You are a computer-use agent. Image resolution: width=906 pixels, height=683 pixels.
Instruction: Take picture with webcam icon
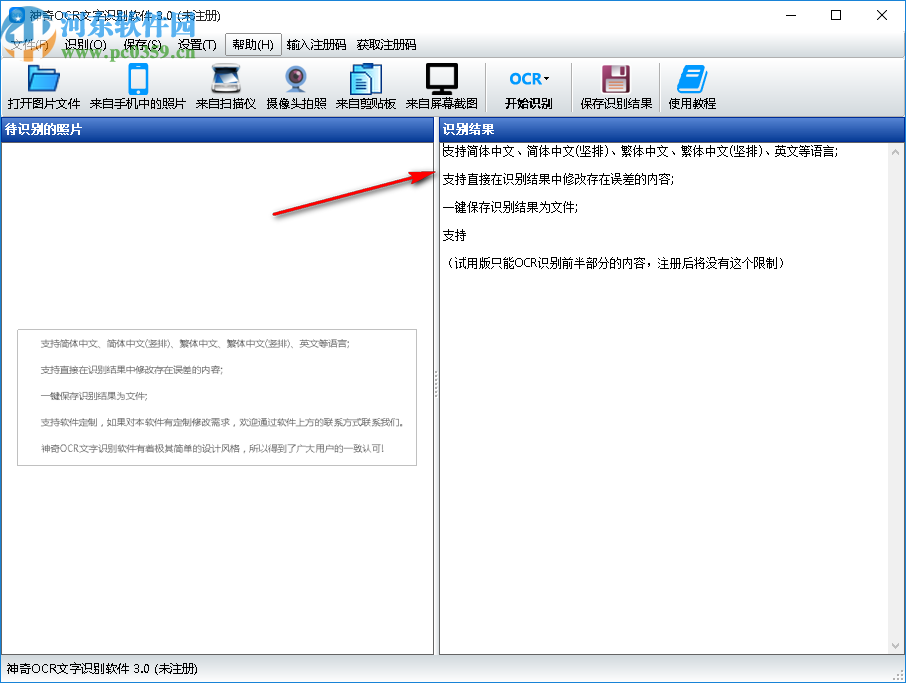click(296, 87)
